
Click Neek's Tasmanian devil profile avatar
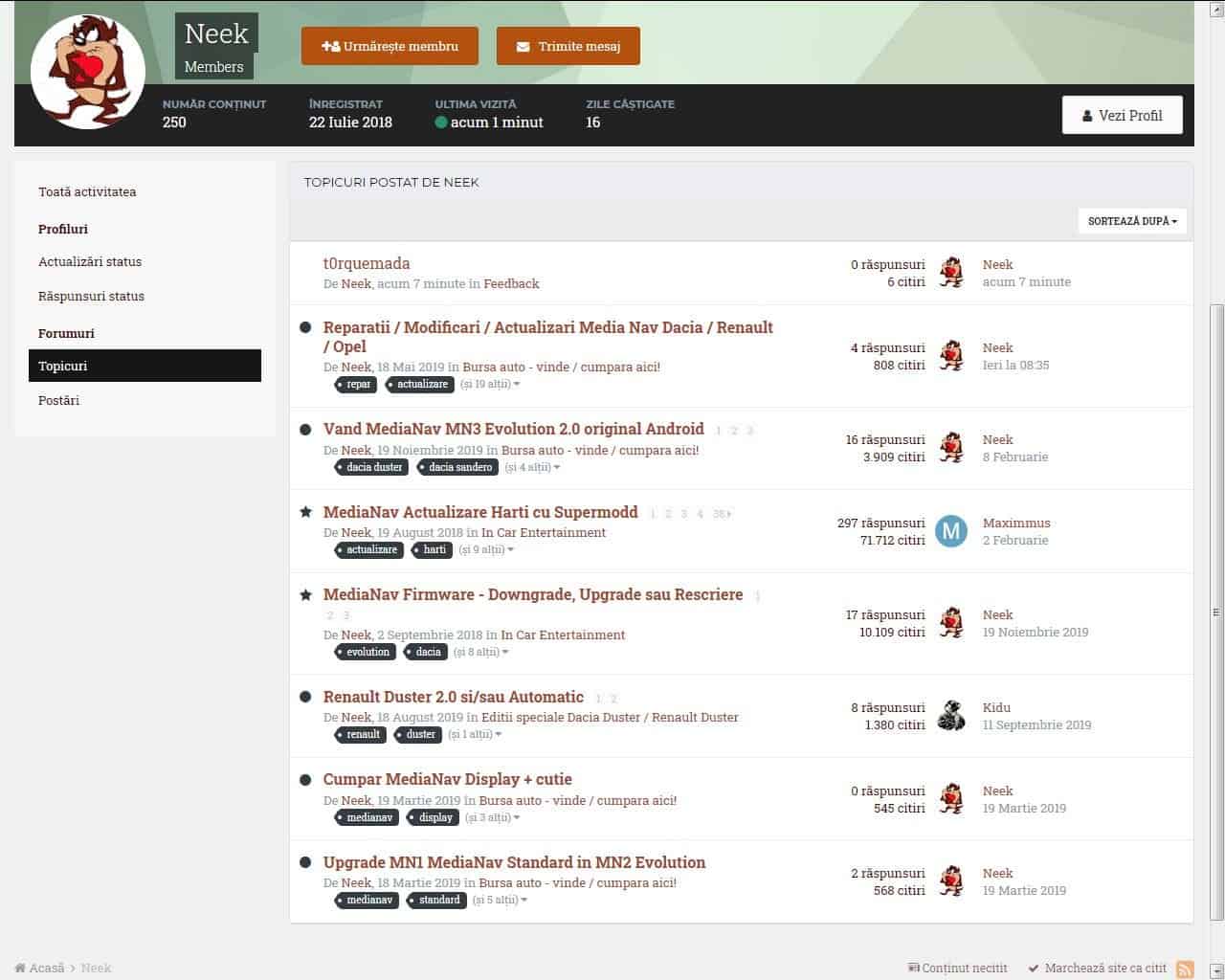(88, 72)
